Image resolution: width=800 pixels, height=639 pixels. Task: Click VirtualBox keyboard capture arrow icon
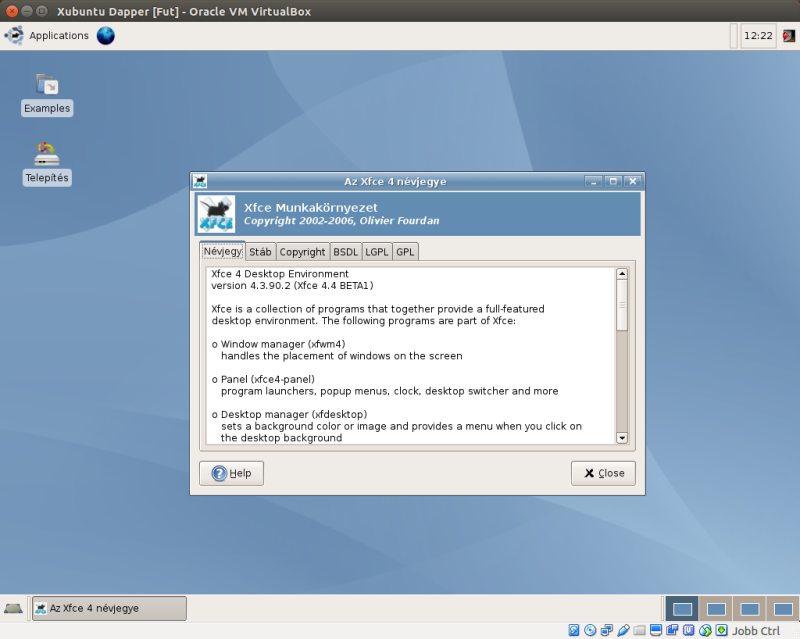pos(721,630)
